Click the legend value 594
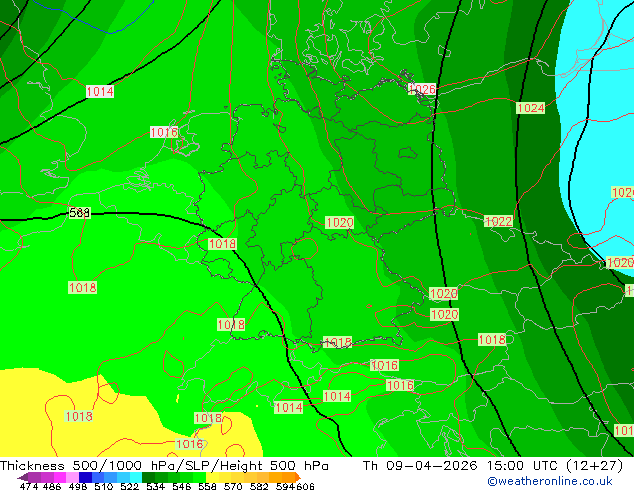The height and width of the screenshot is (490, 634). (x=285, y=486)
